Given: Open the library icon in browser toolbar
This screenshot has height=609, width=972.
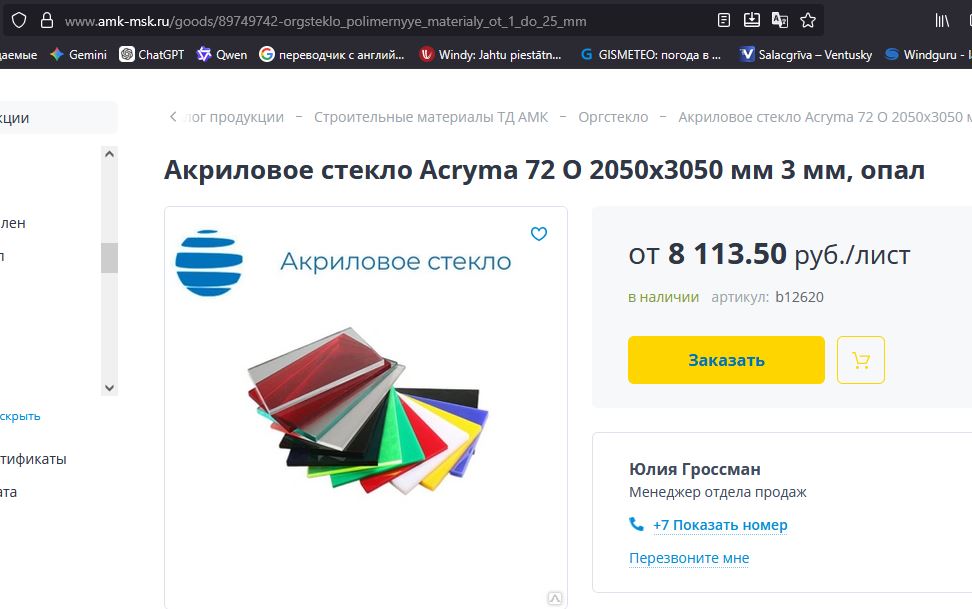Looking at the screenshot, I should [942, 20].
